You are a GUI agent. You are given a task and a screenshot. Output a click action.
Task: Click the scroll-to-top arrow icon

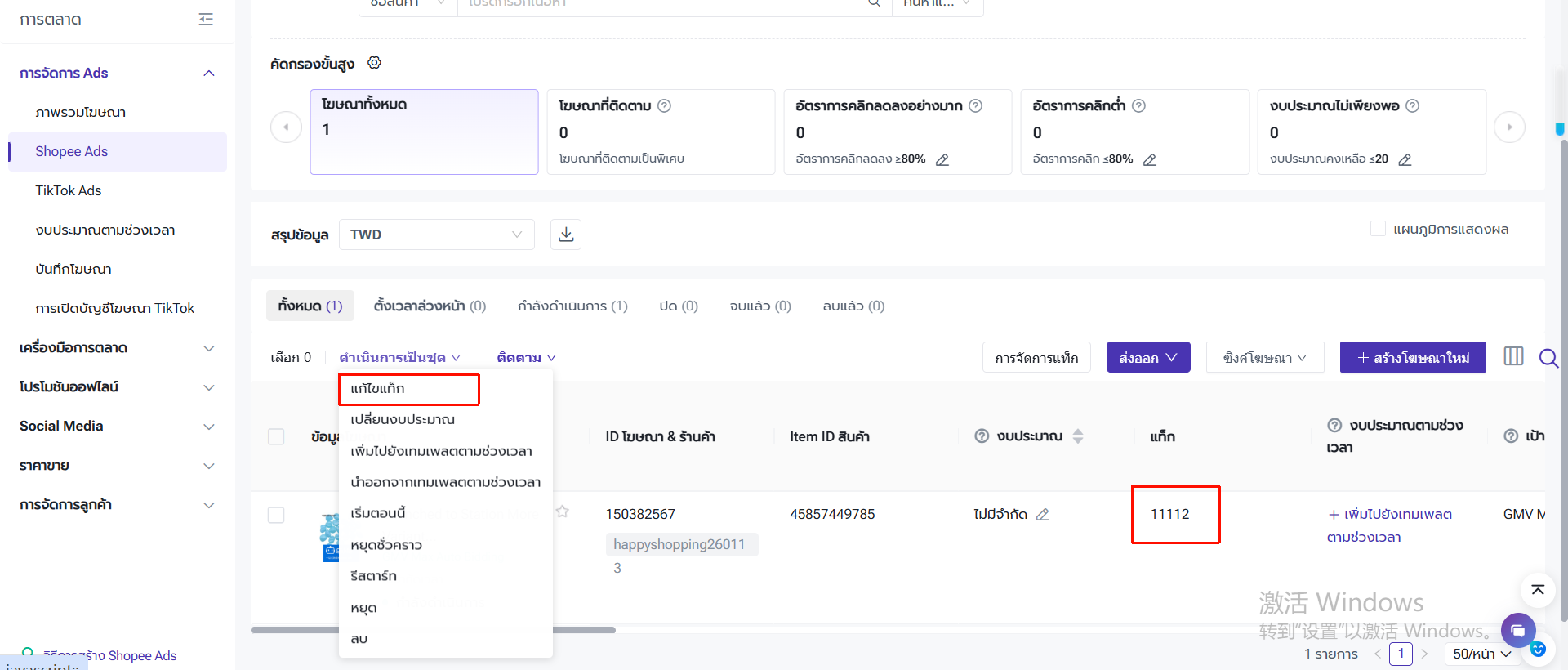(x=1537, y=590)
